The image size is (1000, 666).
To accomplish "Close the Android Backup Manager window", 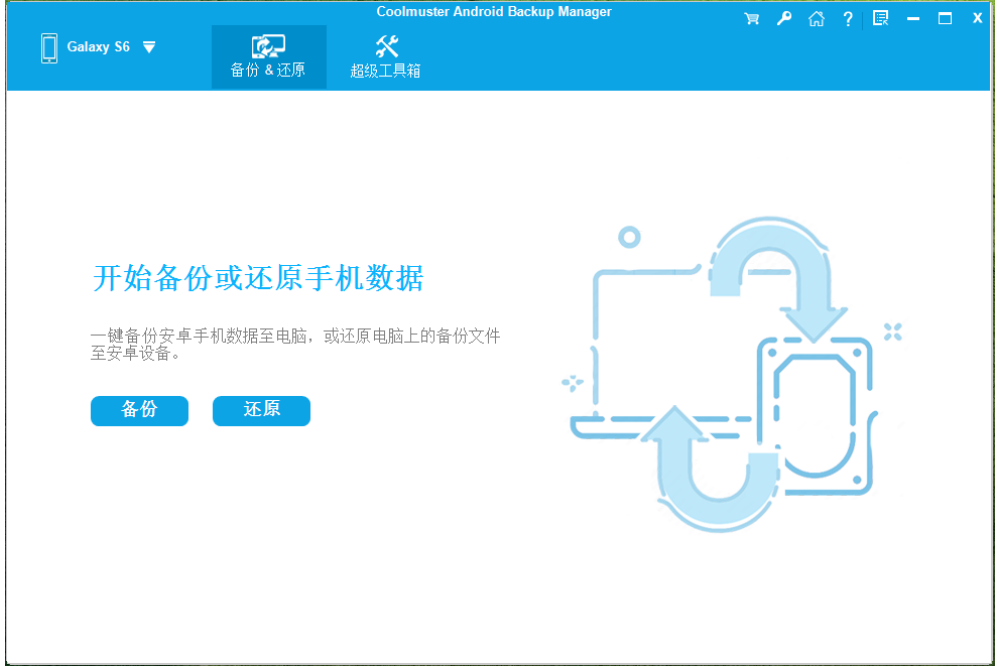I will pos(977,18).
